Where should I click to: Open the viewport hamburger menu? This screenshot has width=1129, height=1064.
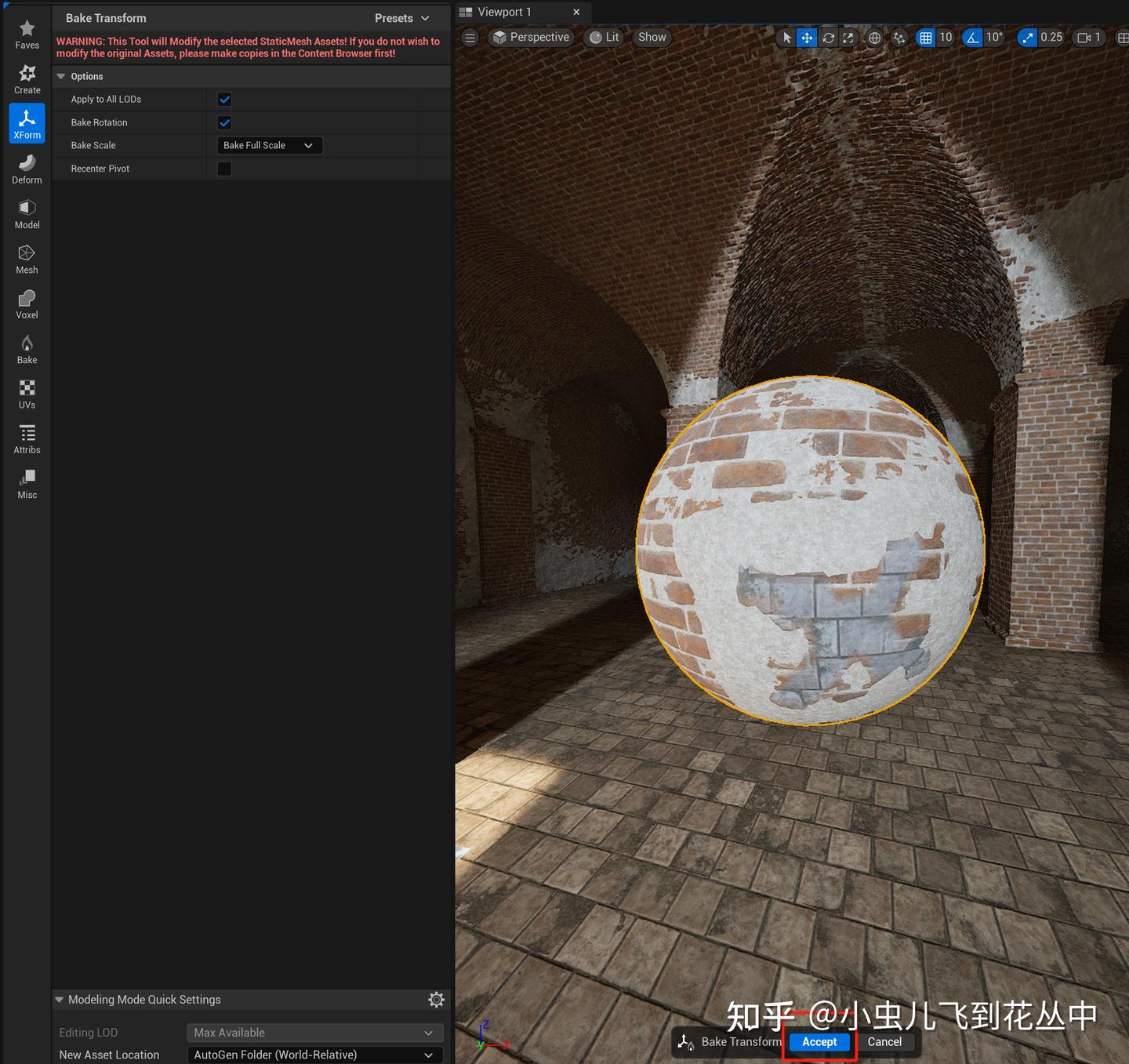point(469,37)
